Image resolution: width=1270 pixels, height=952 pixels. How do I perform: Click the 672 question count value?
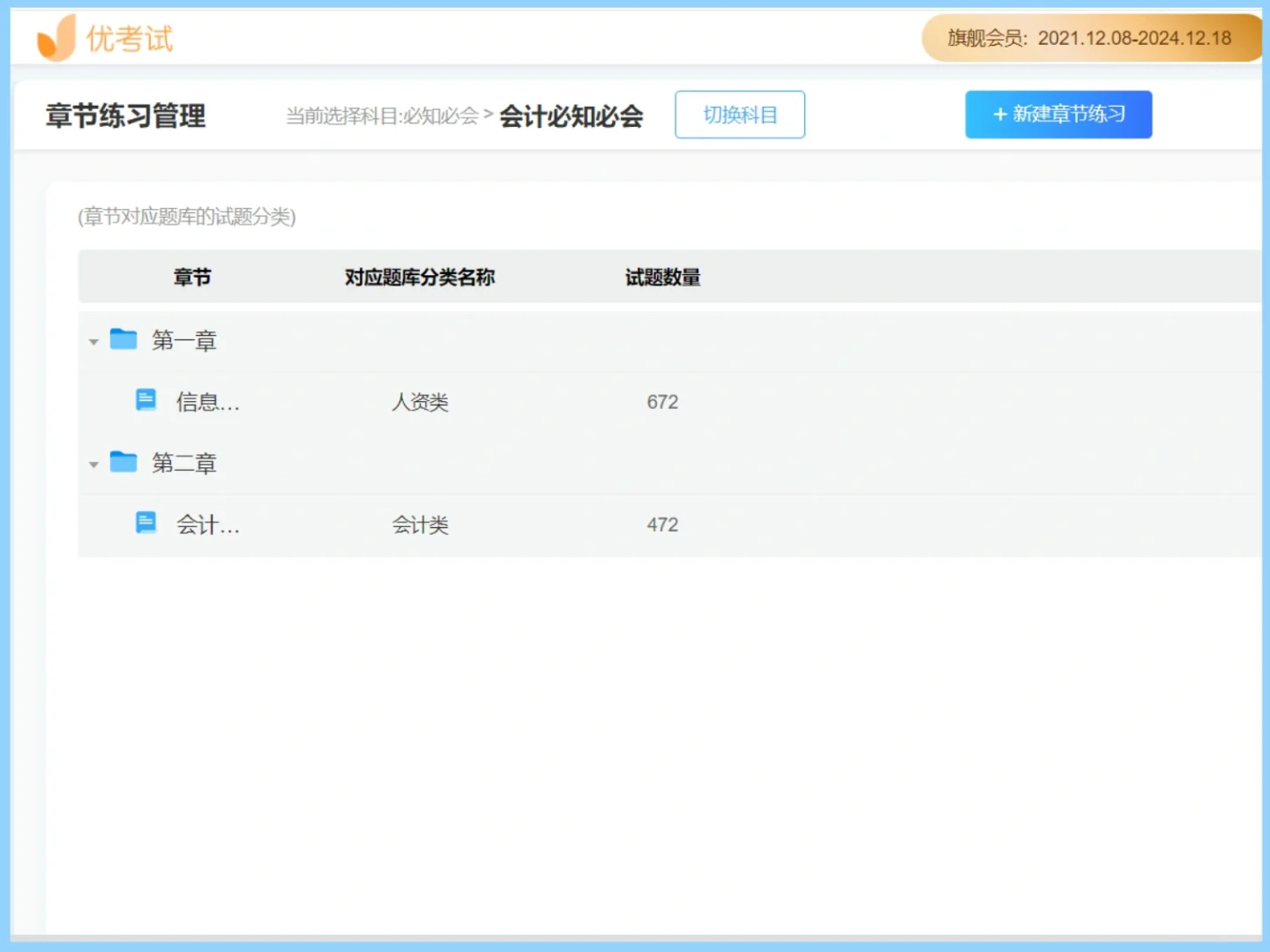[x=661, y=401]
